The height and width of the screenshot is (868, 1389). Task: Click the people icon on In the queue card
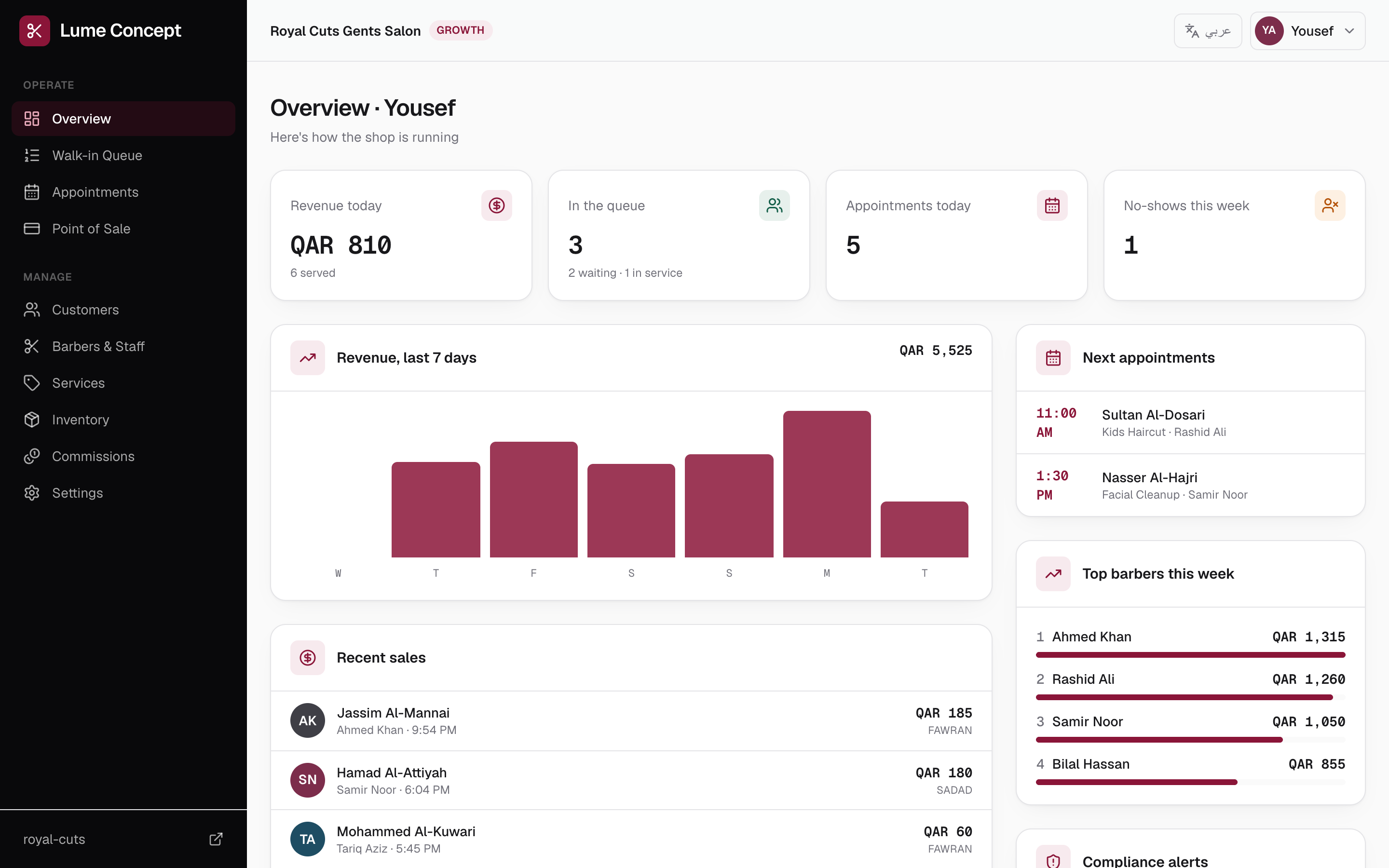tap(774, 205)
